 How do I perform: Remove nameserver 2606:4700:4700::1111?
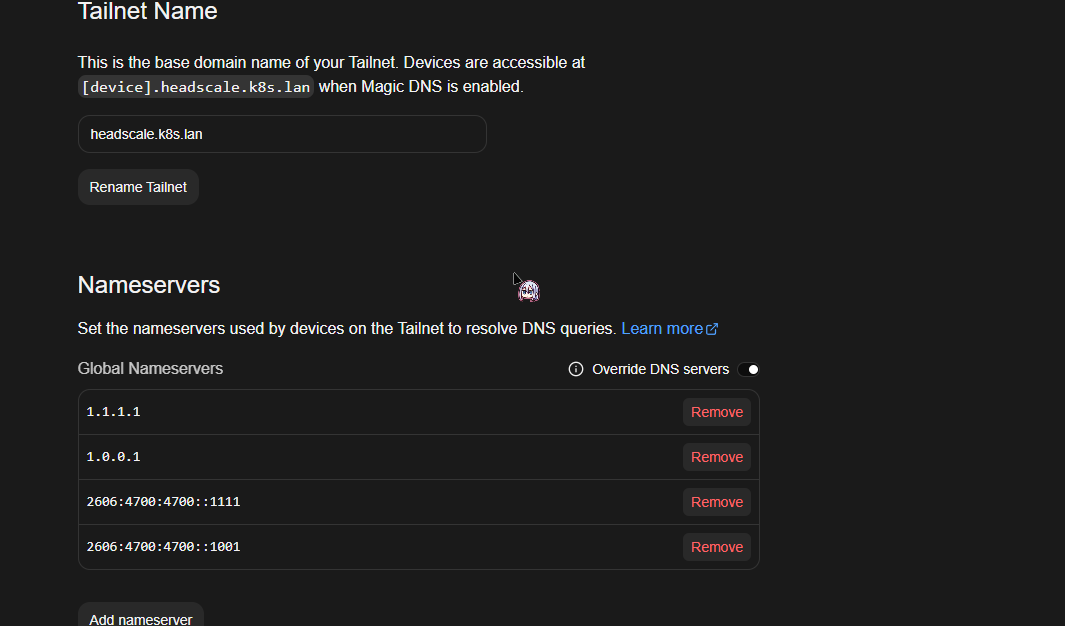[716, 502]
